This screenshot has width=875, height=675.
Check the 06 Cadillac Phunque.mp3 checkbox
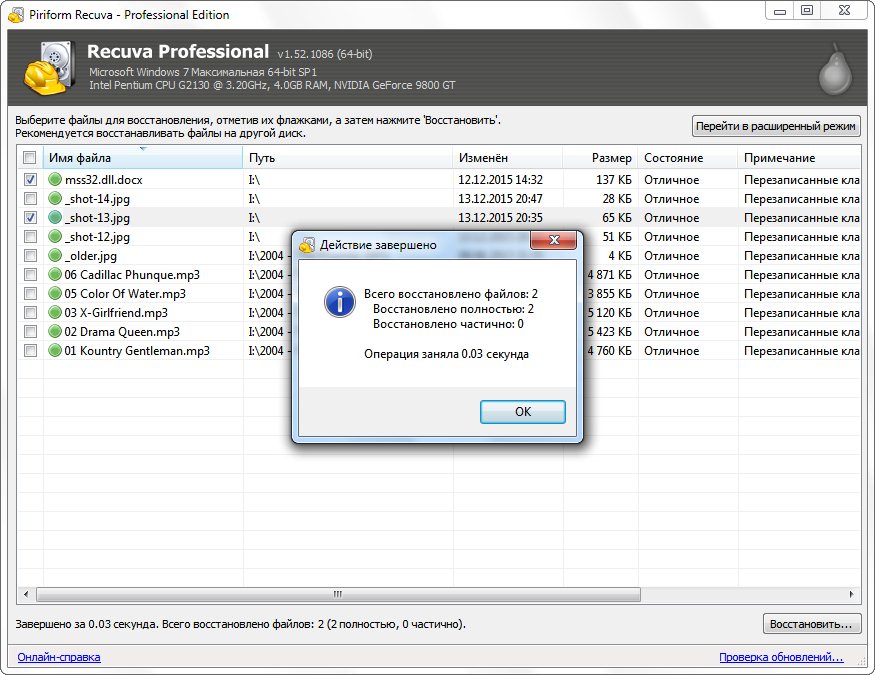30,274
